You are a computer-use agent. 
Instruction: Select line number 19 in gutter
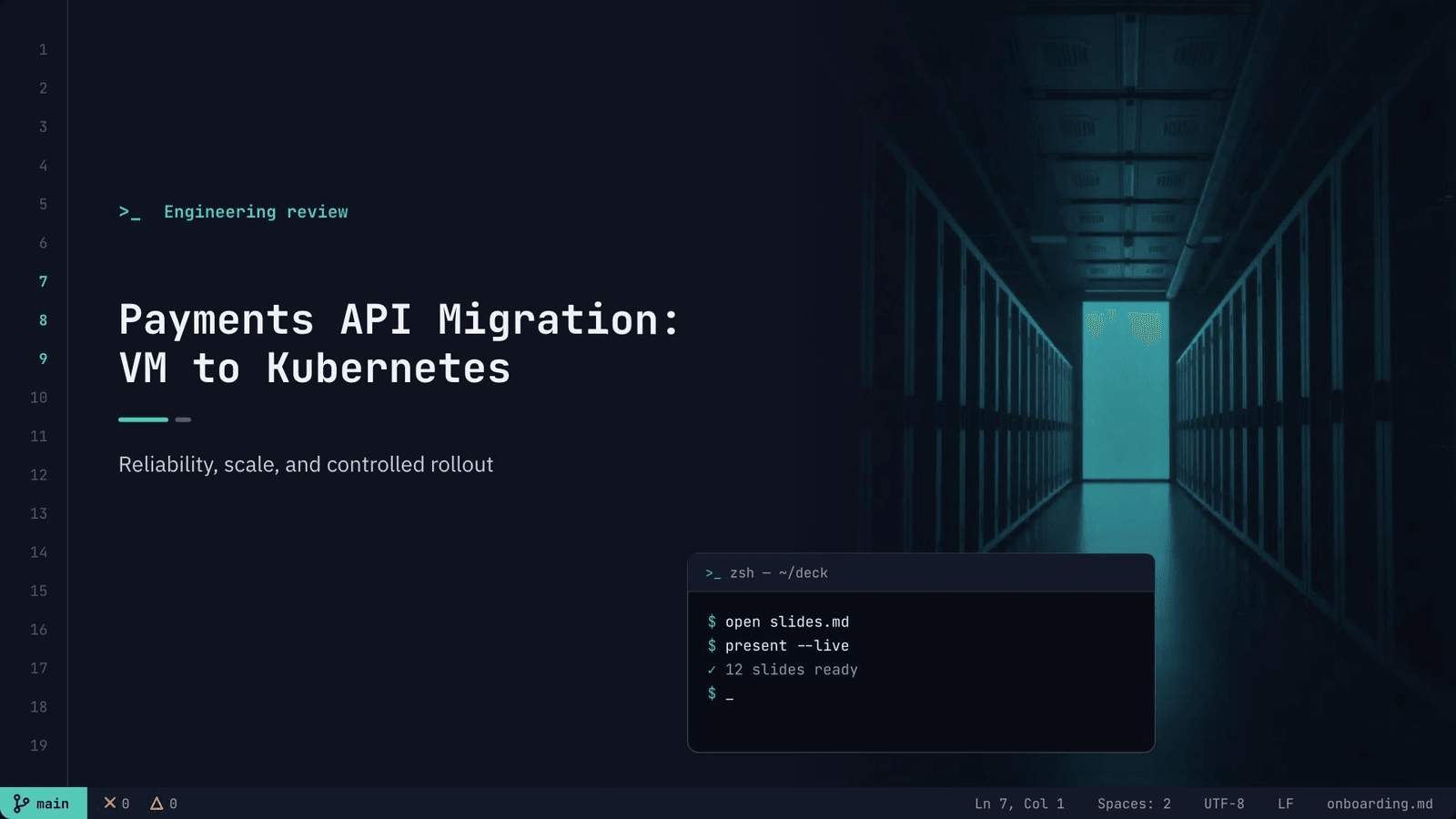(38, 745)
